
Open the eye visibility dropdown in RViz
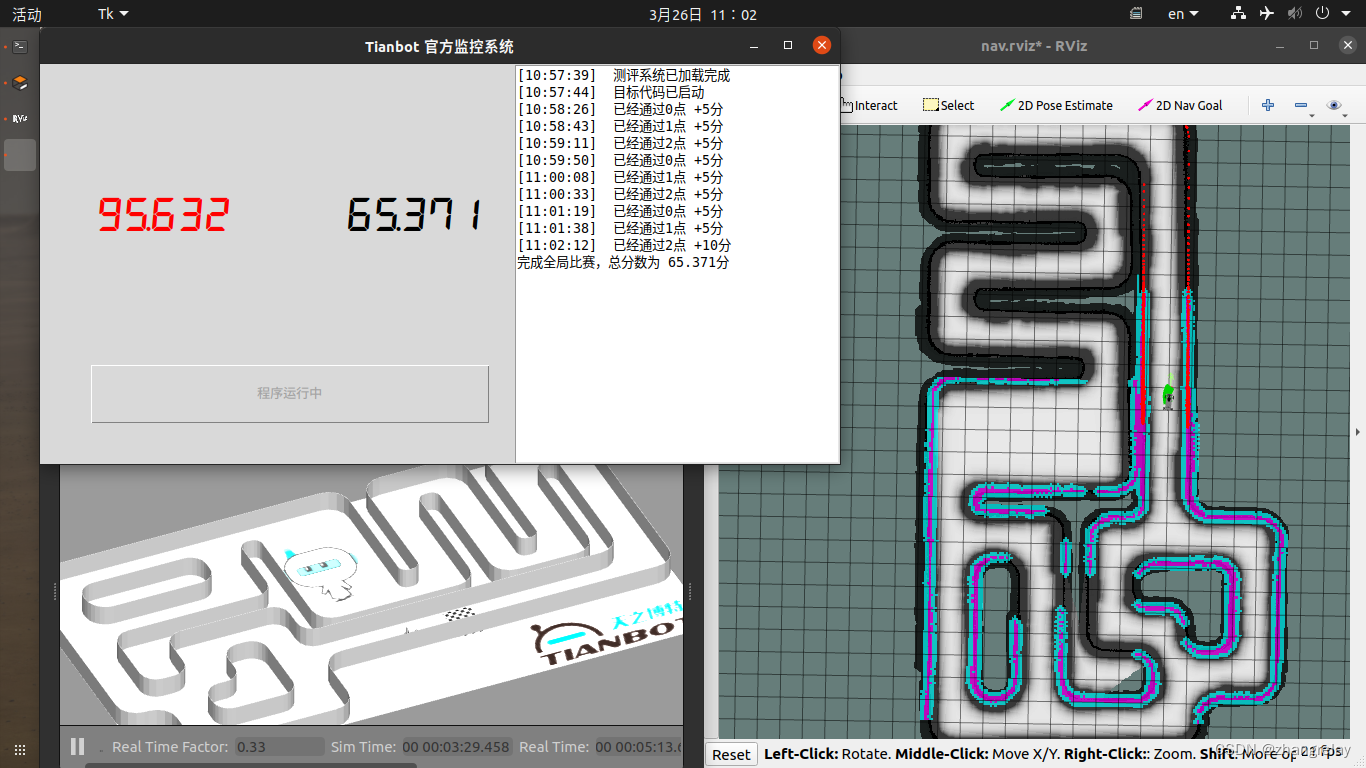click(x=1334, y=105)
